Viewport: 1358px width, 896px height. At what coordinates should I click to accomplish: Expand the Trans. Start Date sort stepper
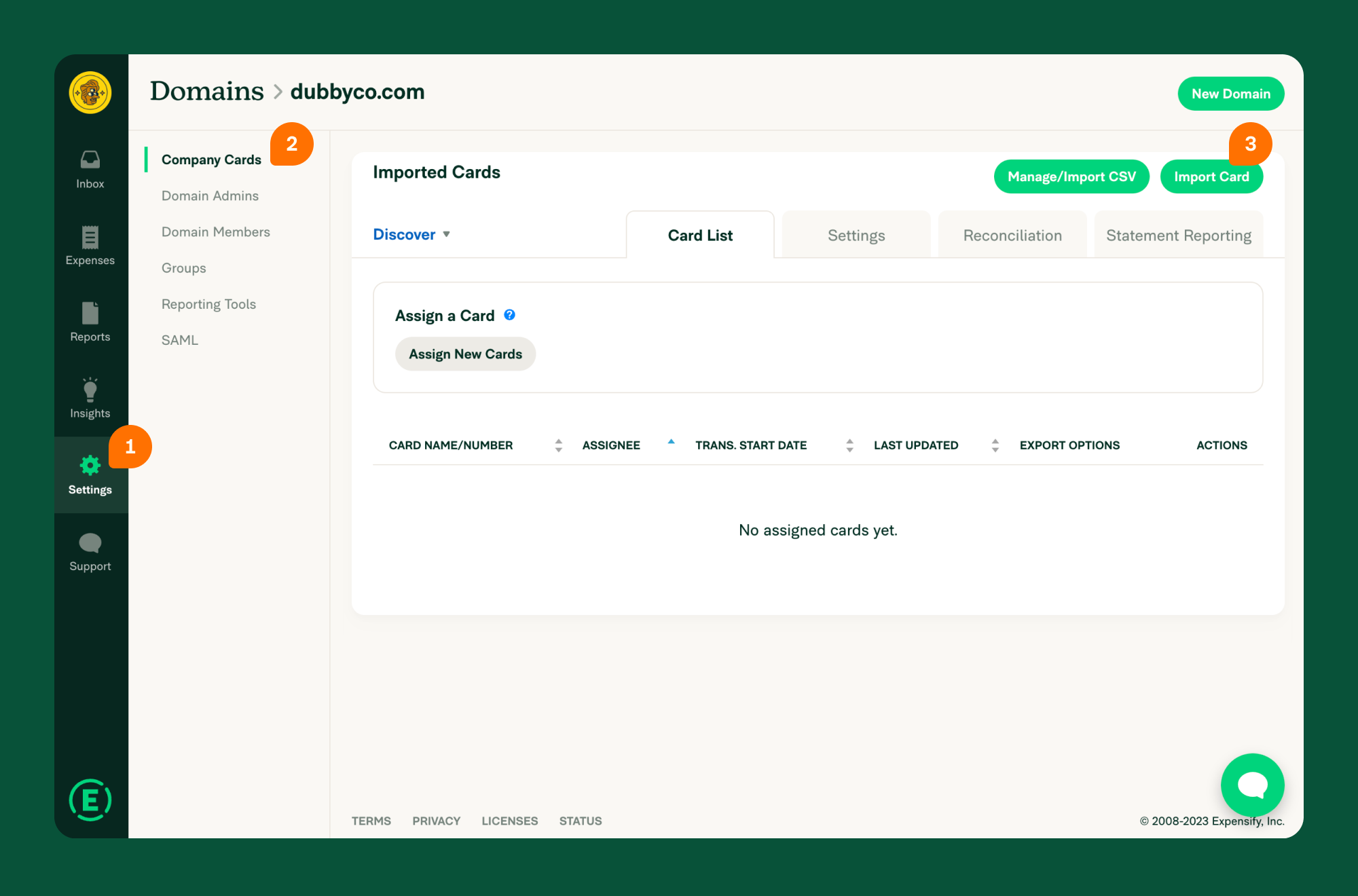(x=850, y=445)
